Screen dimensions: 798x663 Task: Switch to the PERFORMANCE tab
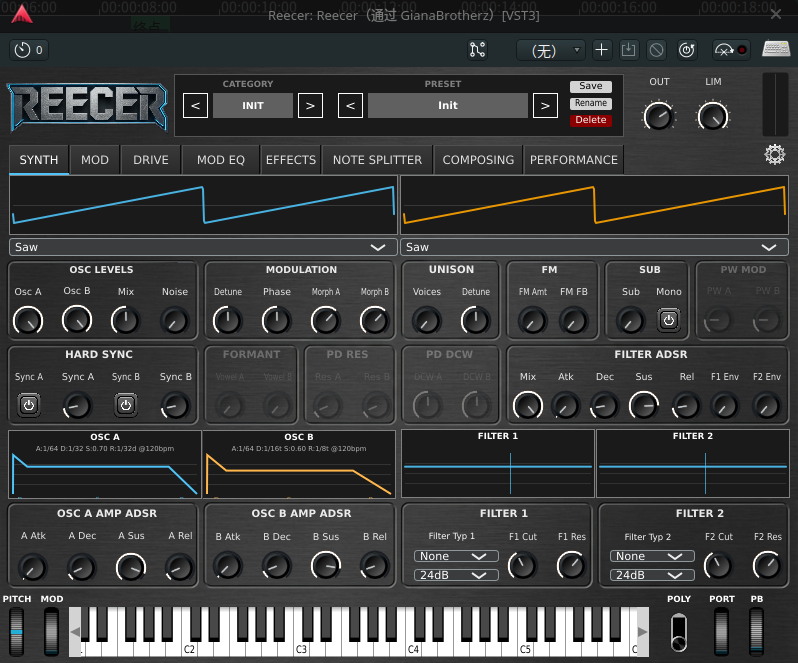(x=574, y=160)
